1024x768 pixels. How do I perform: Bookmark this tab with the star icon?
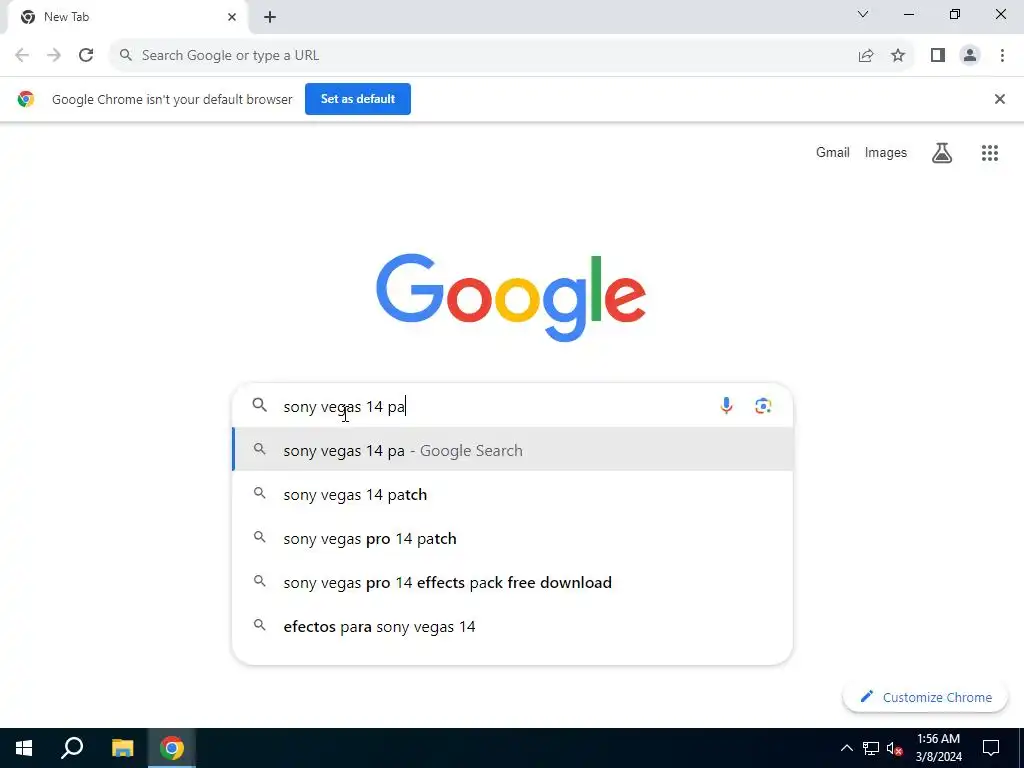[898, 56]
